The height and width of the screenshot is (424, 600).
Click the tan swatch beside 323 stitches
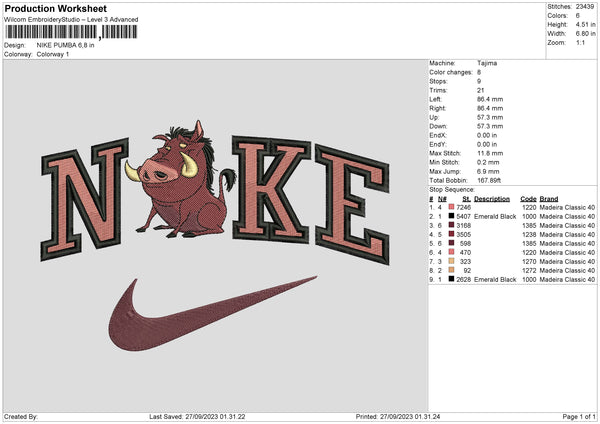pos(452,261)
